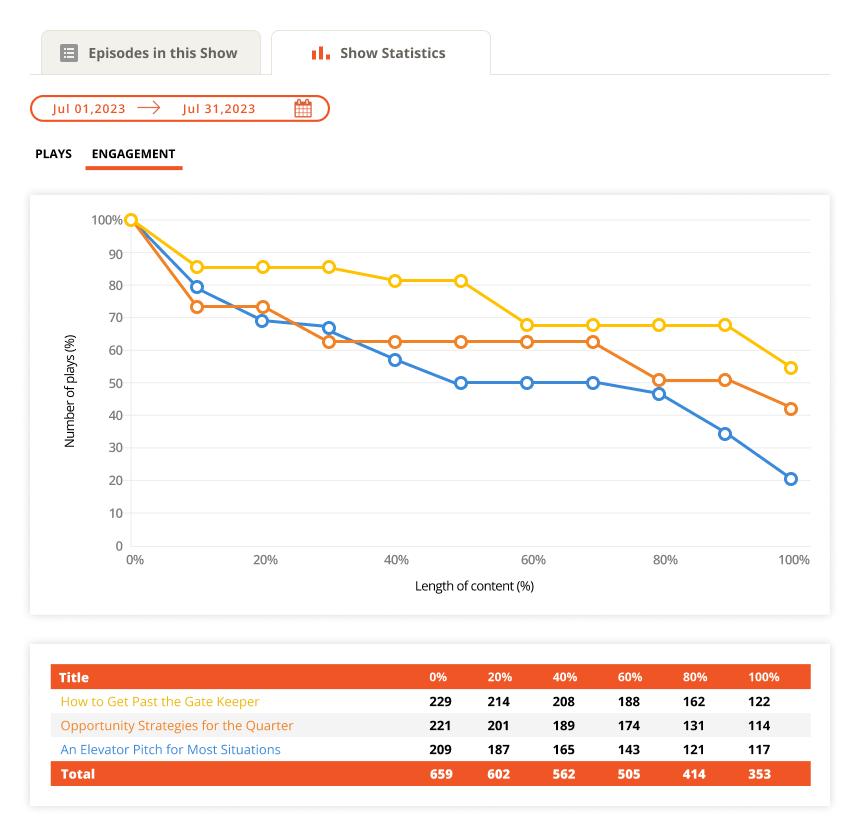Screen dimensions: 860x836
Task: Click blue line data point at 100% length
Action: pyautogui.click(x=791, y=479)
